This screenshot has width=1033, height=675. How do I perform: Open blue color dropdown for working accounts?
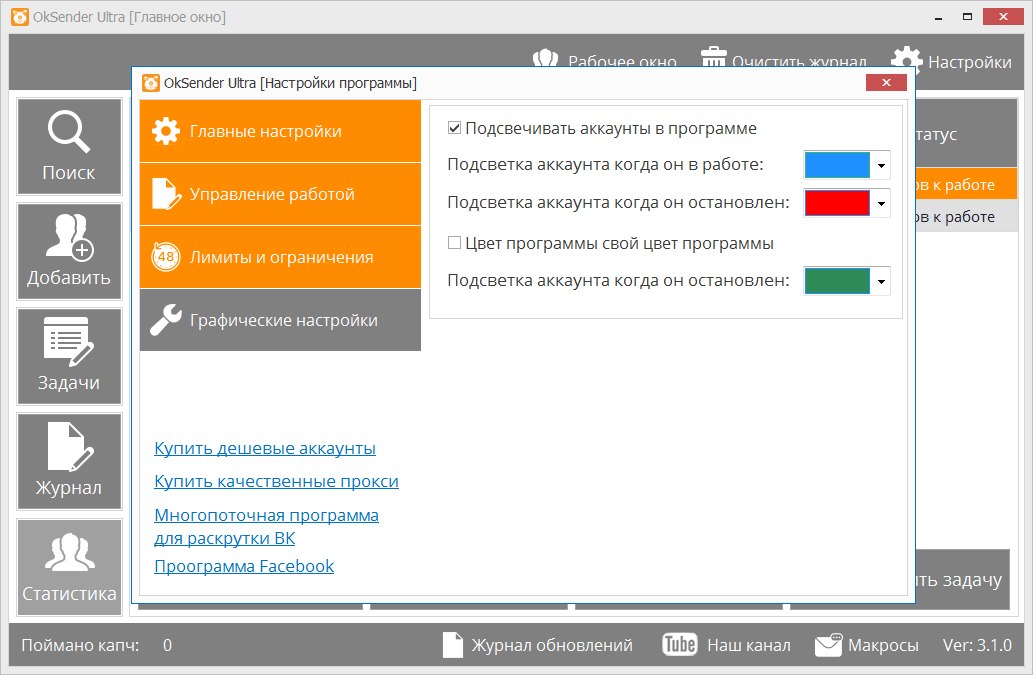[880, 164]
